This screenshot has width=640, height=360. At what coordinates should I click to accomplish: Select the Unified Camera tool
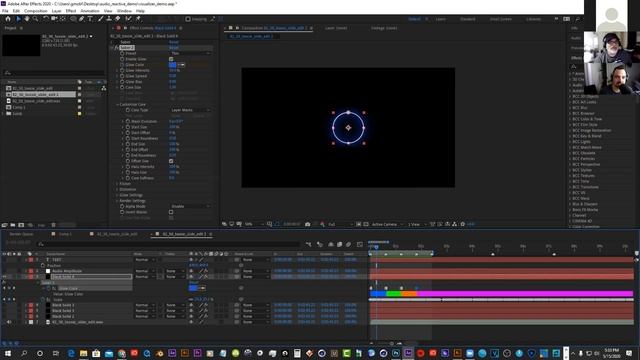[x=54, y=19]
